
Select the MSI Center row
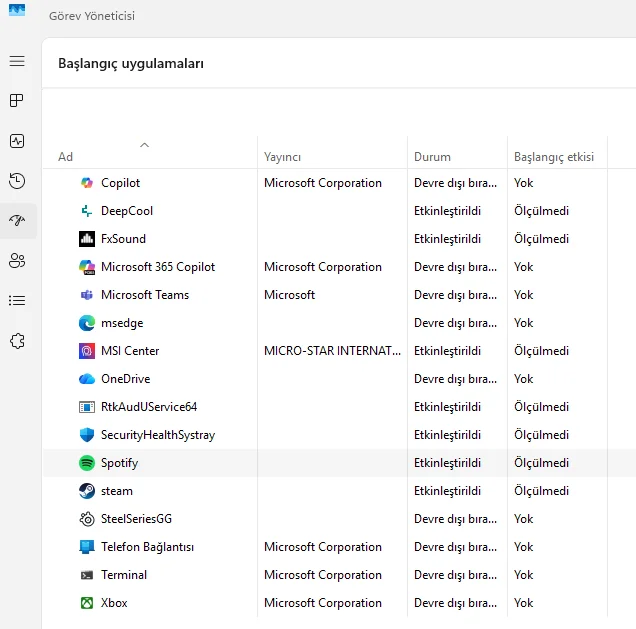(x=130, y=351)
